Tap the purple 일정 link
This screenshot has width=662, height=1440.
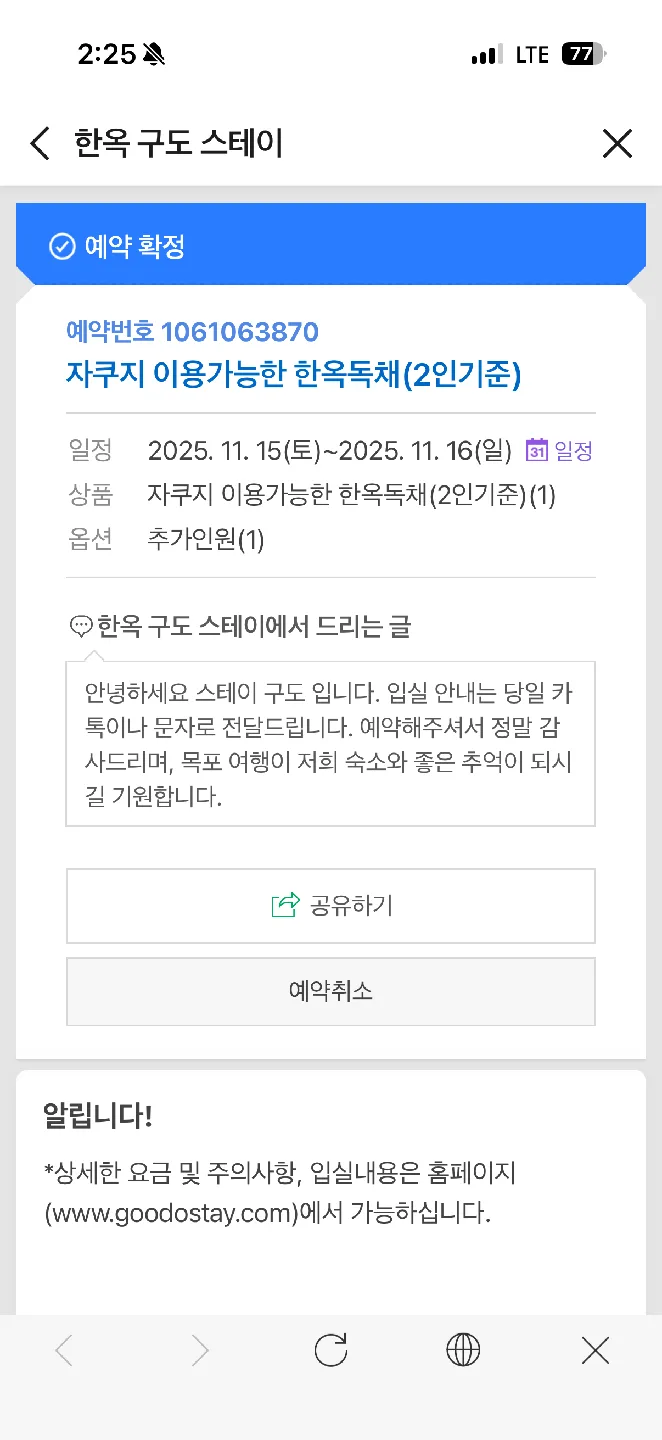[x=574, y=451]
